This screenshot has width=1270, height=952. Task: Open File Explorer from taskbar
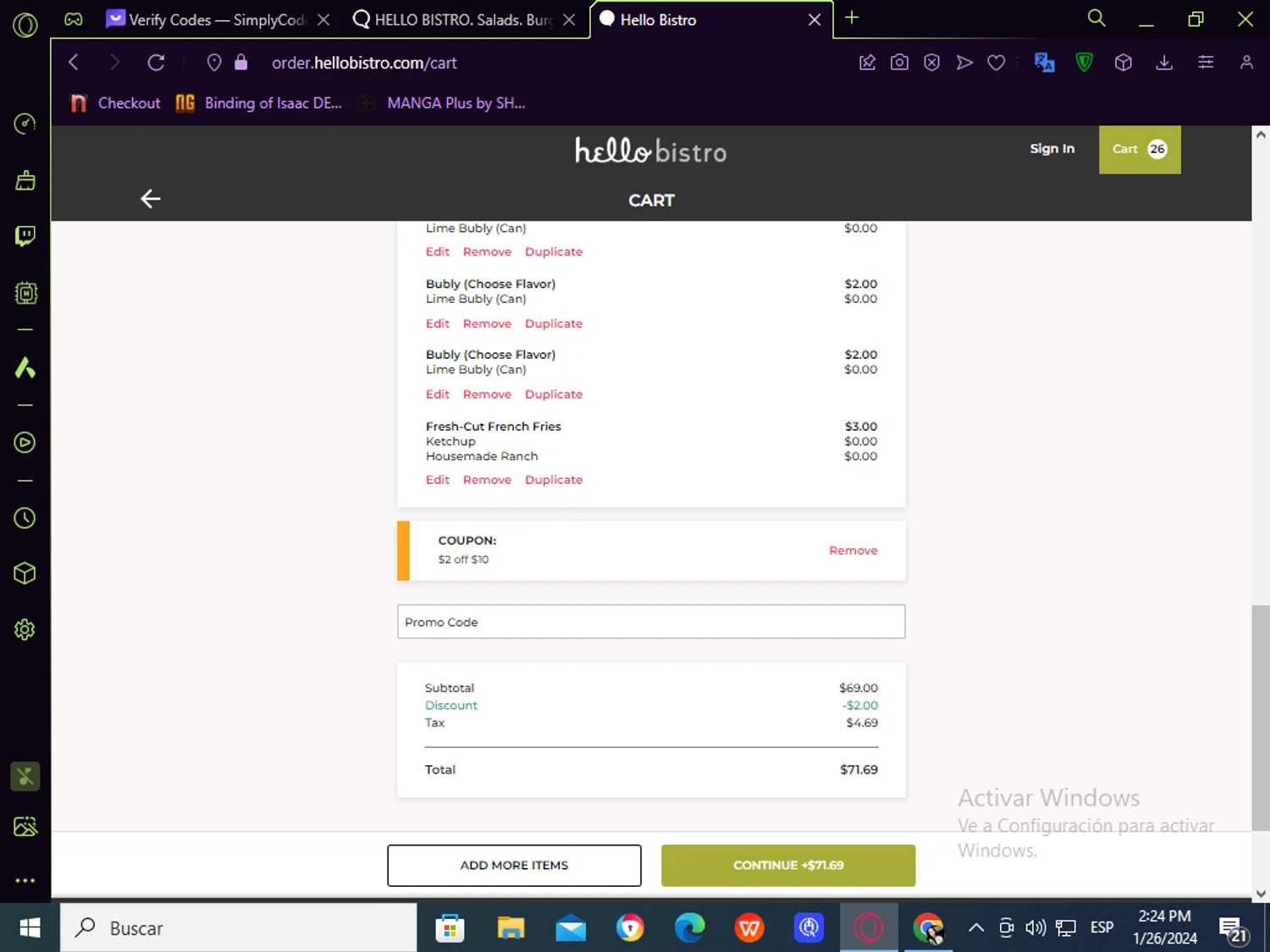click(x=511, y=928)
